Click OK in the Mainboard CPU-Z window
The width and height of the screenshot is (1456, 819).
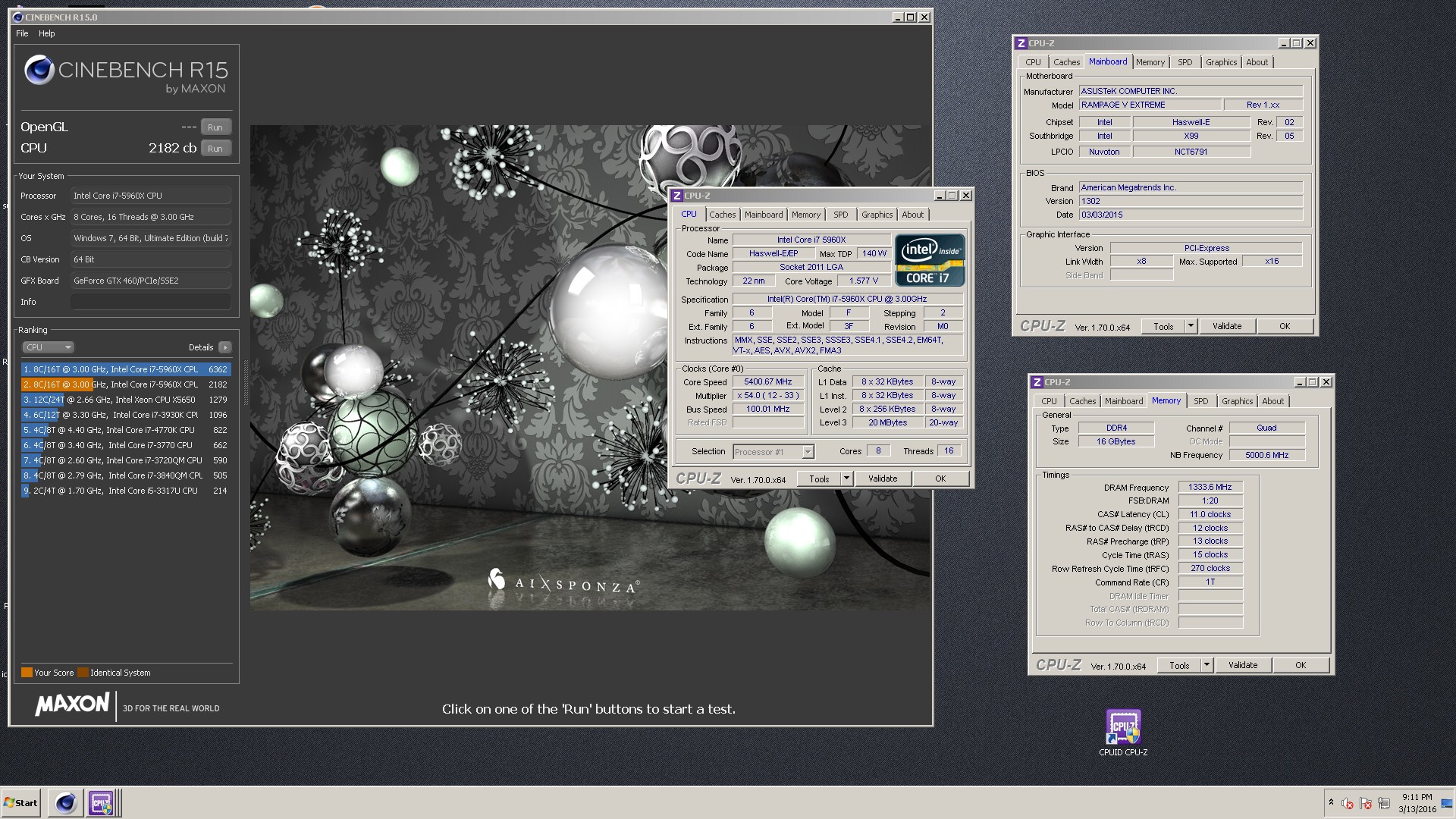[1285, 326]
